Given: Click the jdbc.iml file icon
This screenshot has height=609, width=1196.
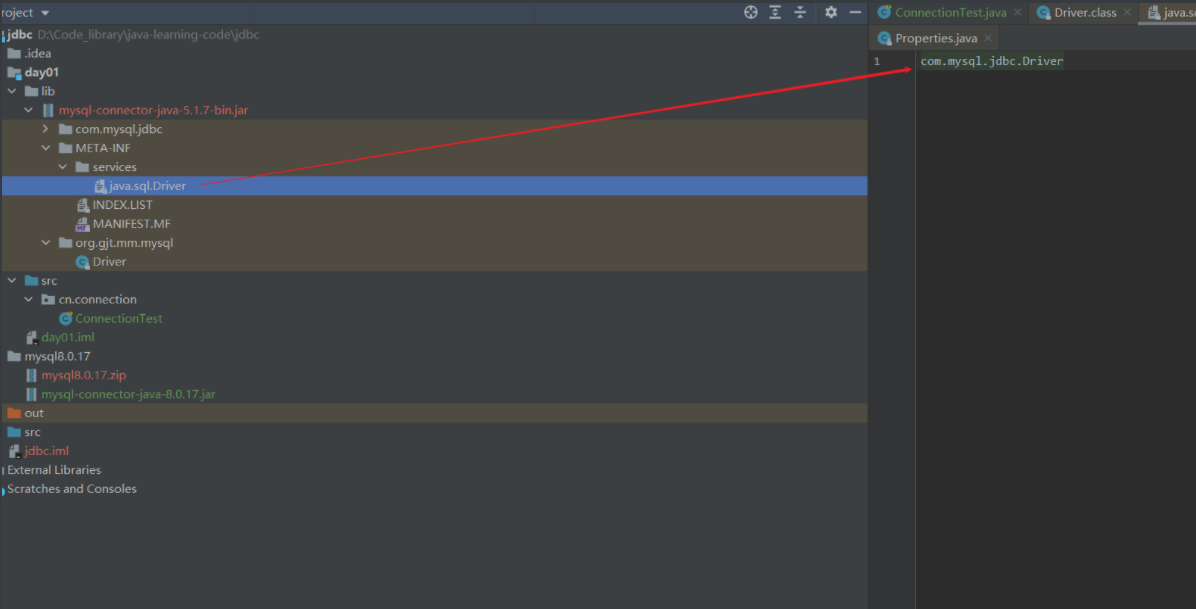Looking at the screenshot, I should point(14,451).
